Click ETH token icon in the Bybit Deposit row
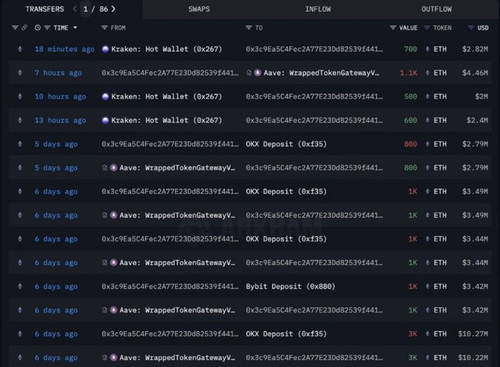Screen dimensions: 500x367 point(427,287)
